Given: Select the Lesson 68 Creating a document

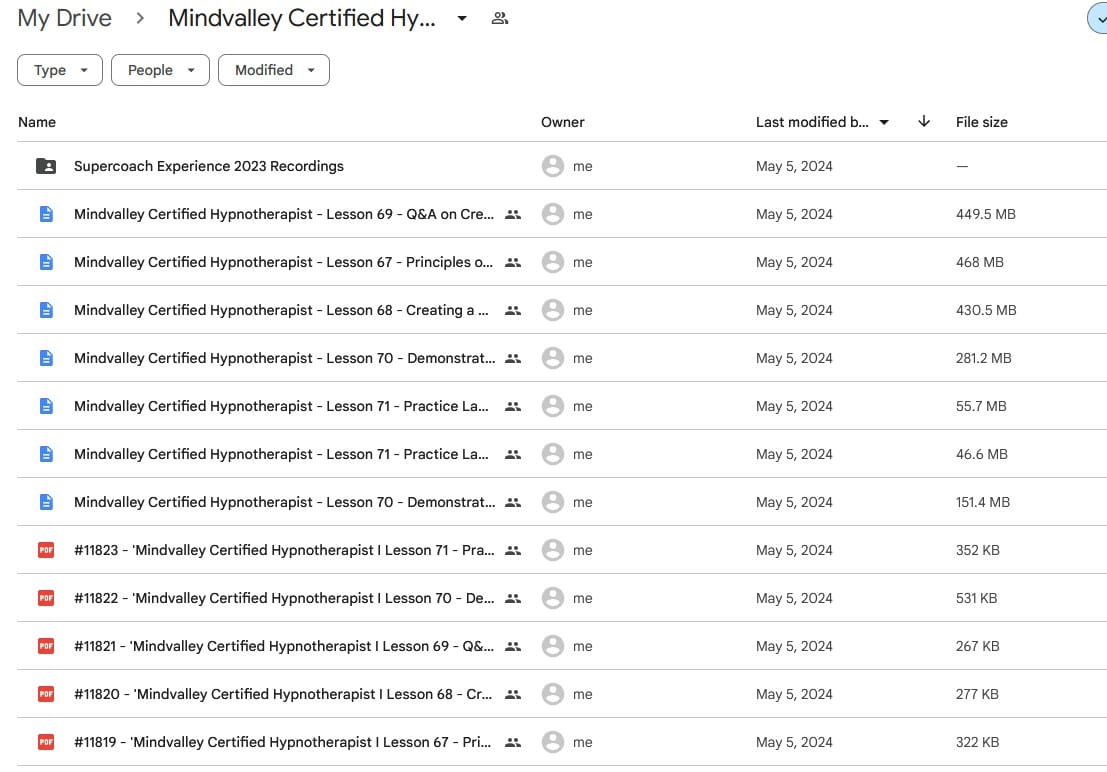Looking at the screenshot, I should click(x=280, y=310).
